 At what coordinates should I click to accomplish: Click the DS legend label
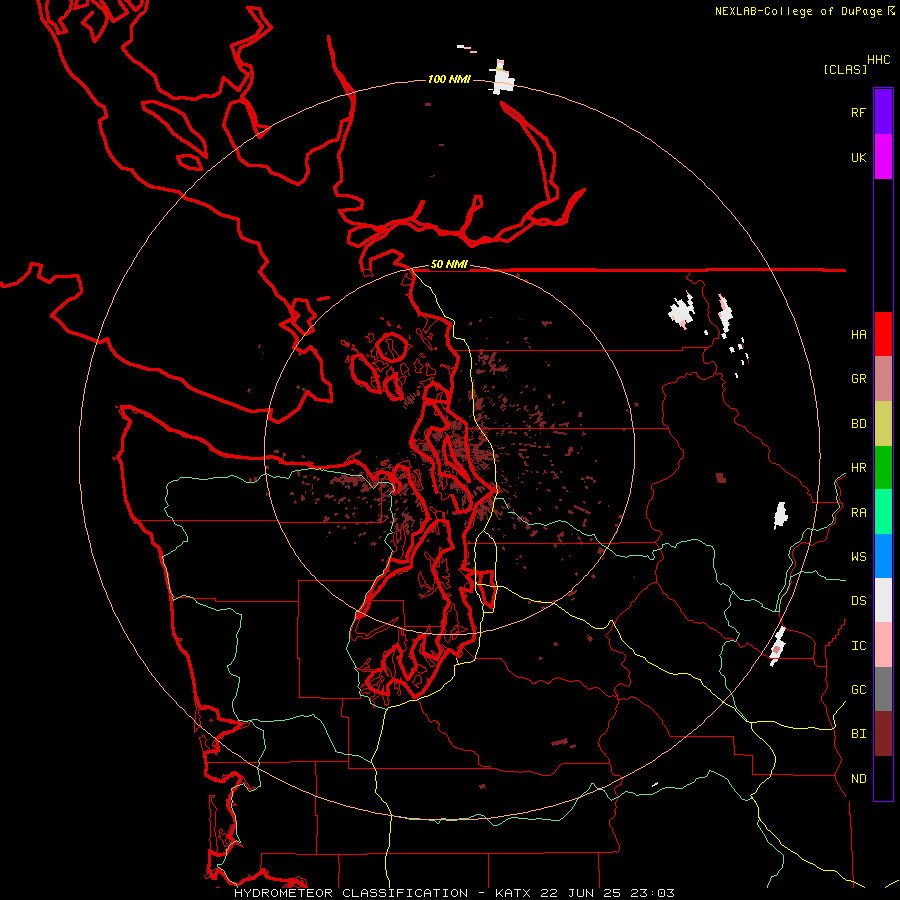[x=858, y=601]
